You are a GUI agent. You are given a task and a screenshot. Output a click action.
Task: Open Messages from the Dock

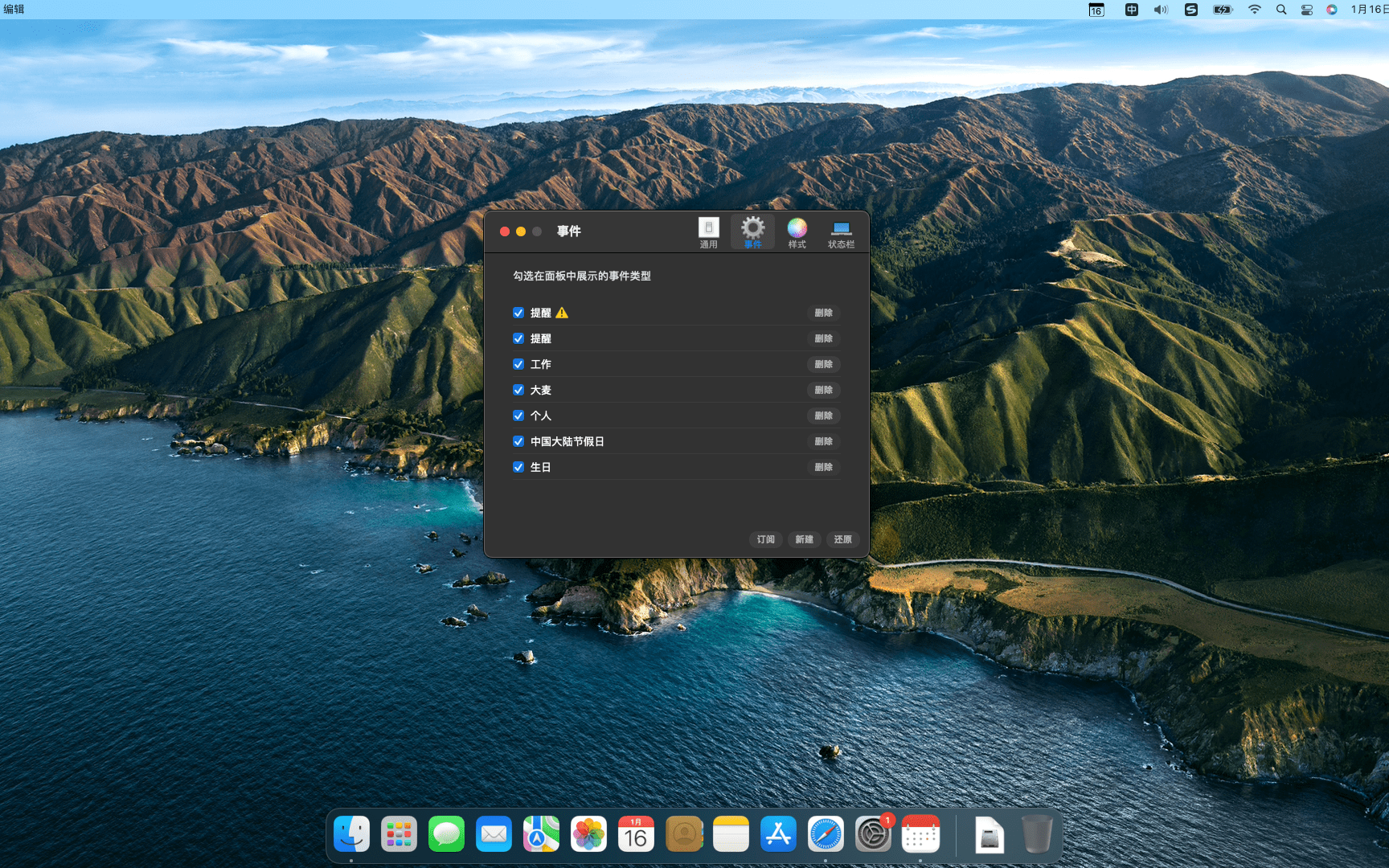pos(446,834)
